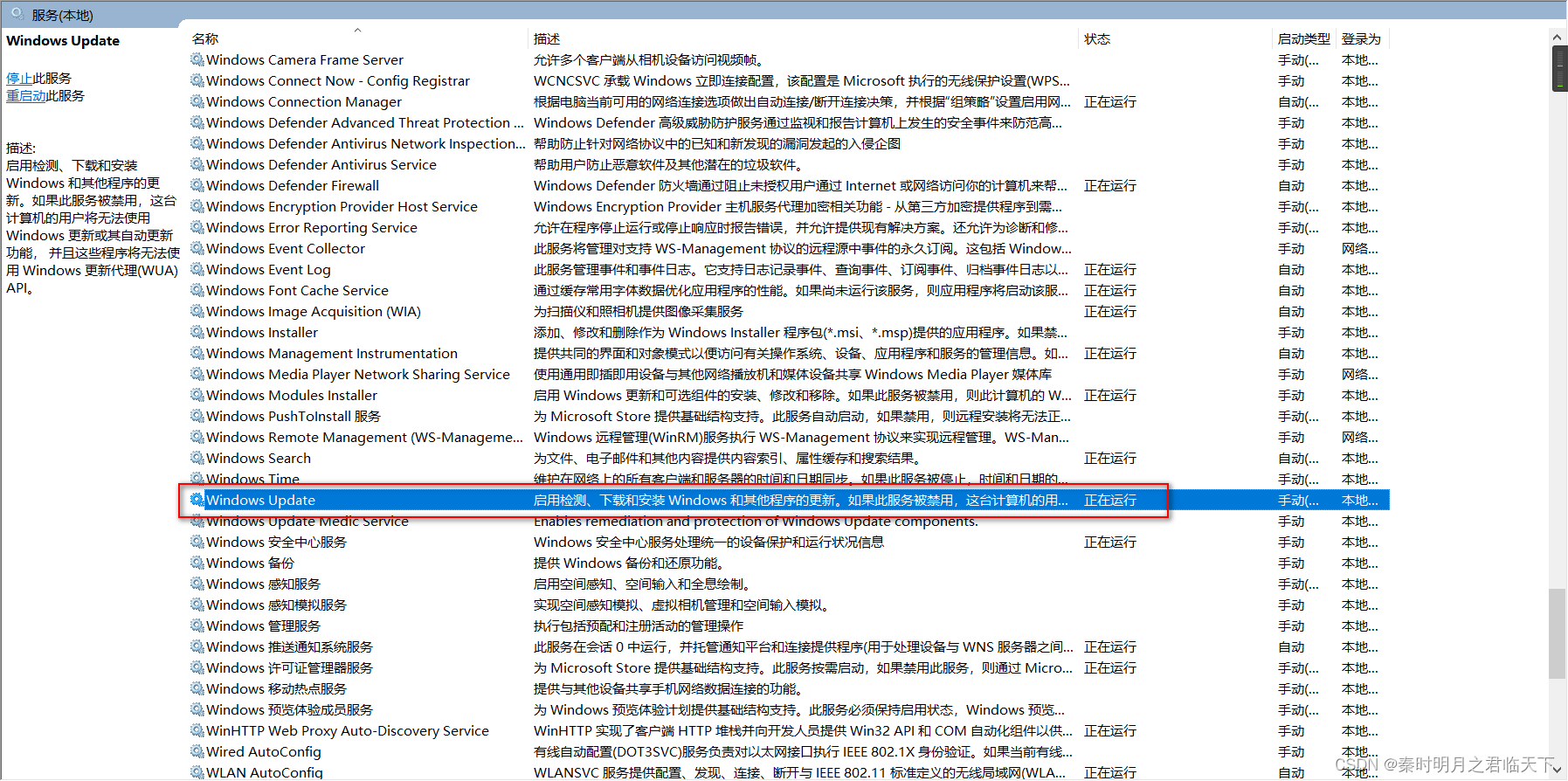Select the Windows 许可证管理器服务 row
Screen dimensions: 1568x781
coord(289,668)
